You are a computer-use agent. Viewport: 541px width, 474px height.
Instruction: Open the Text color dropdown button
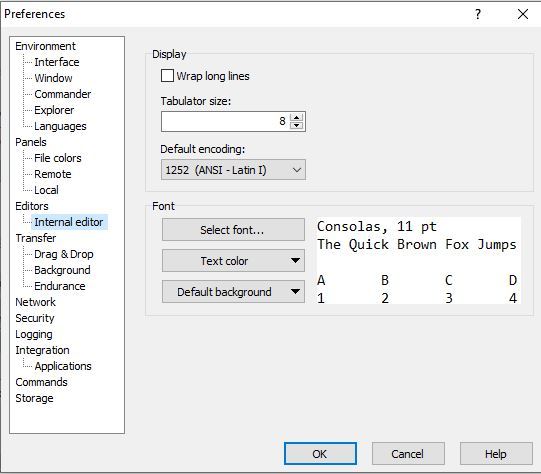(x=233, y=260)
